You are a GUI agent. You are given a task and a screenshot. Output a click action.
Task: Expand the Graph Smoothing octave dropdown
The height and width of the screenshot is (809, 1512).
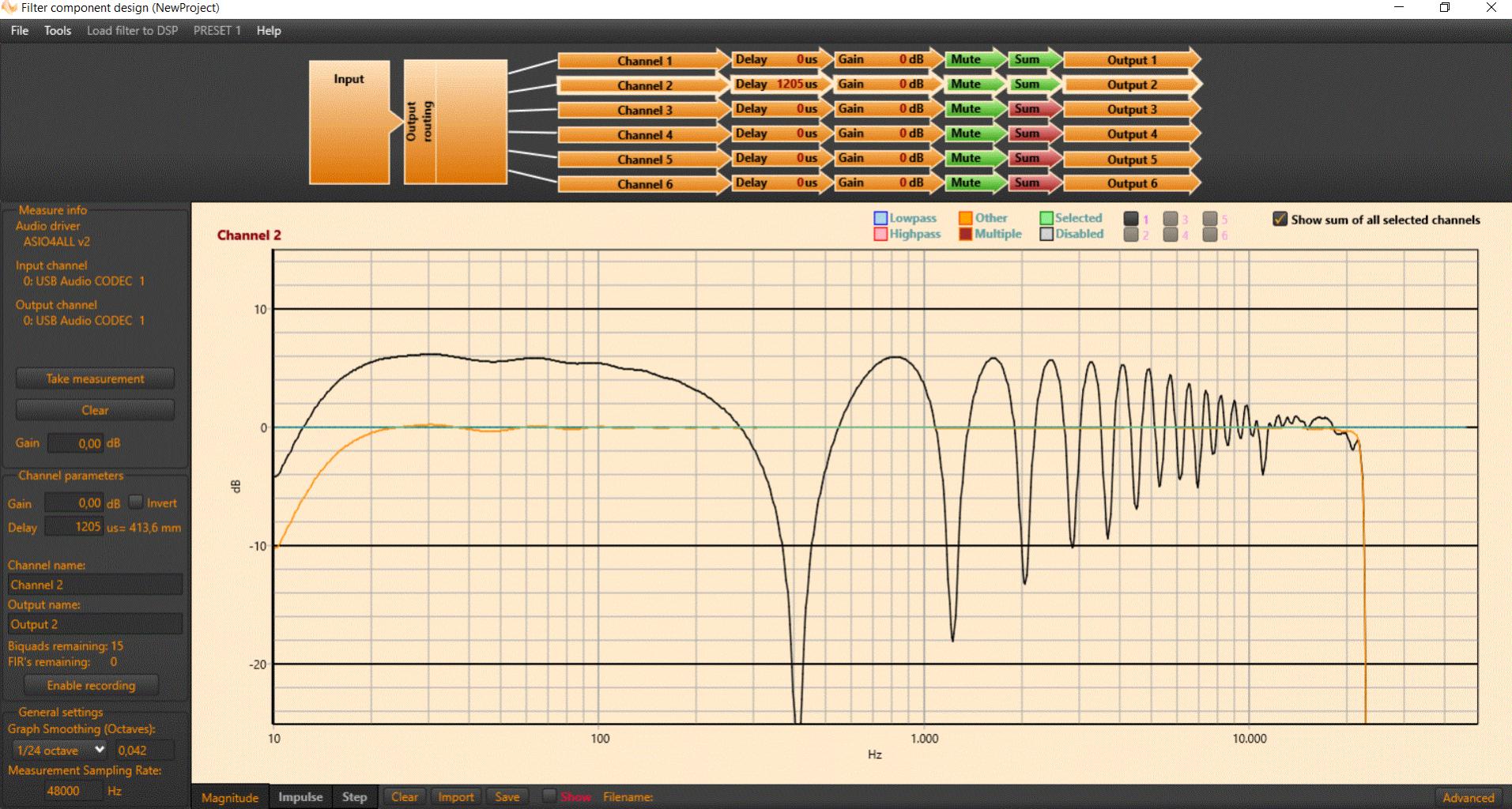pos(60,750)
